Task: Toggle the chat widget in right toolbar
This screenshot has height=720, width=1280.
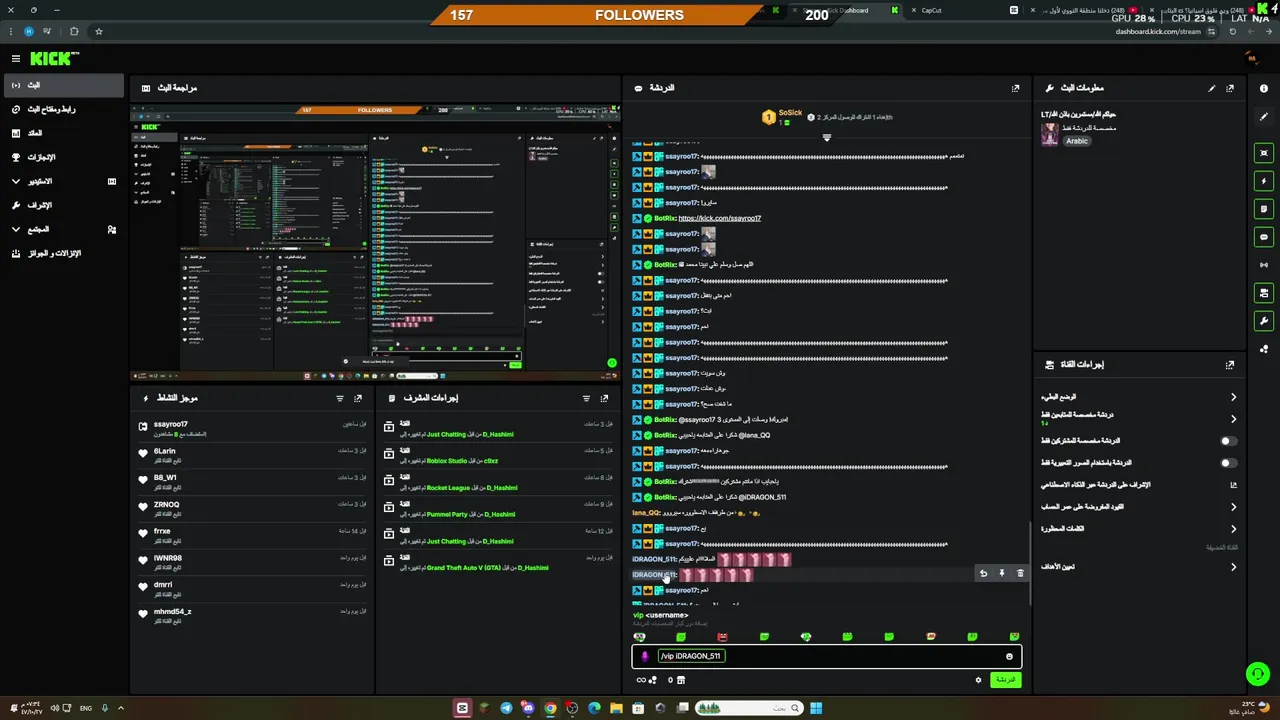Action: pyautogui.click(x=1264, y=237)
